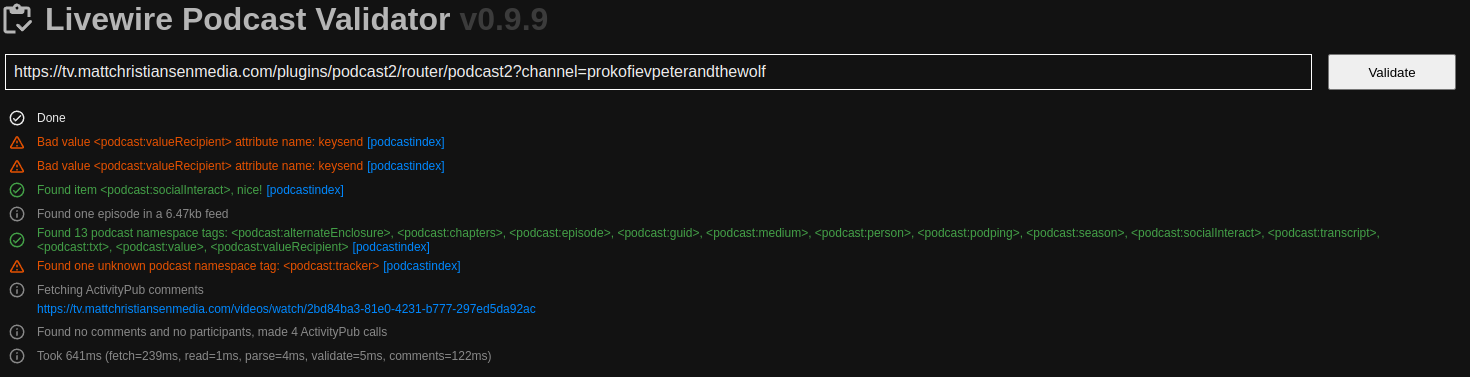Click warning icon beside unknown podcast:tracker tag

tap(17, 266)
